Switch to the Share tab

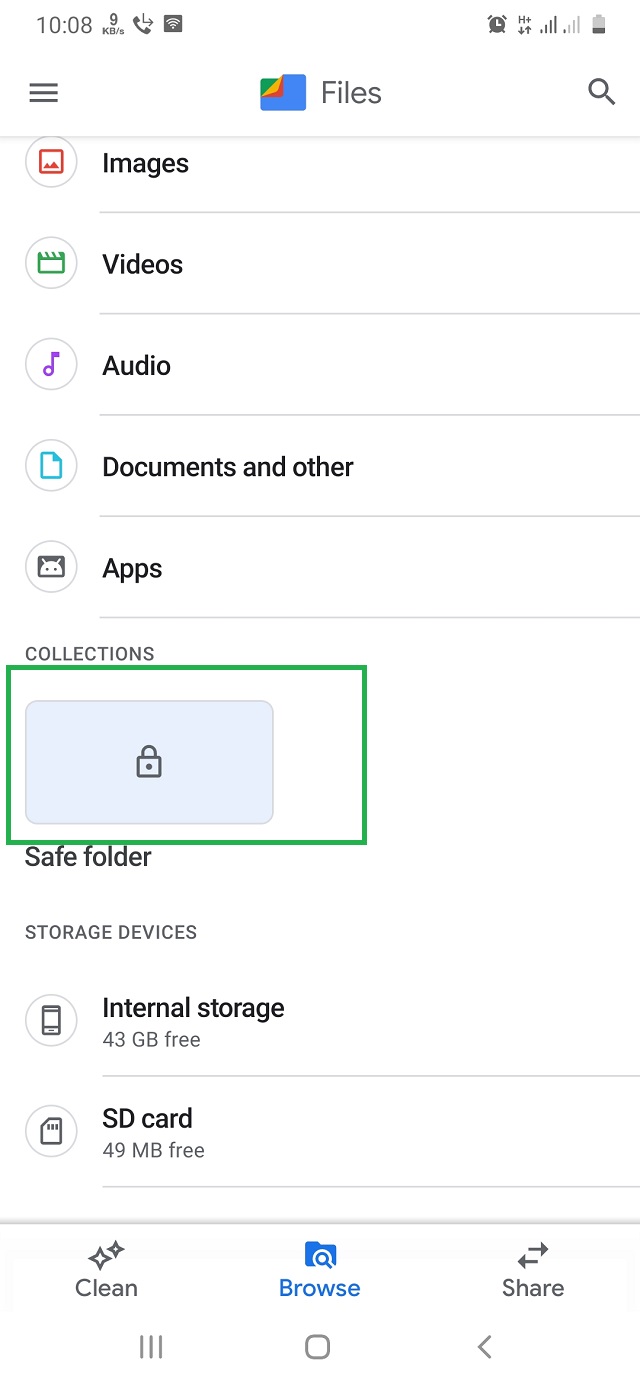tap(533, 1270)
